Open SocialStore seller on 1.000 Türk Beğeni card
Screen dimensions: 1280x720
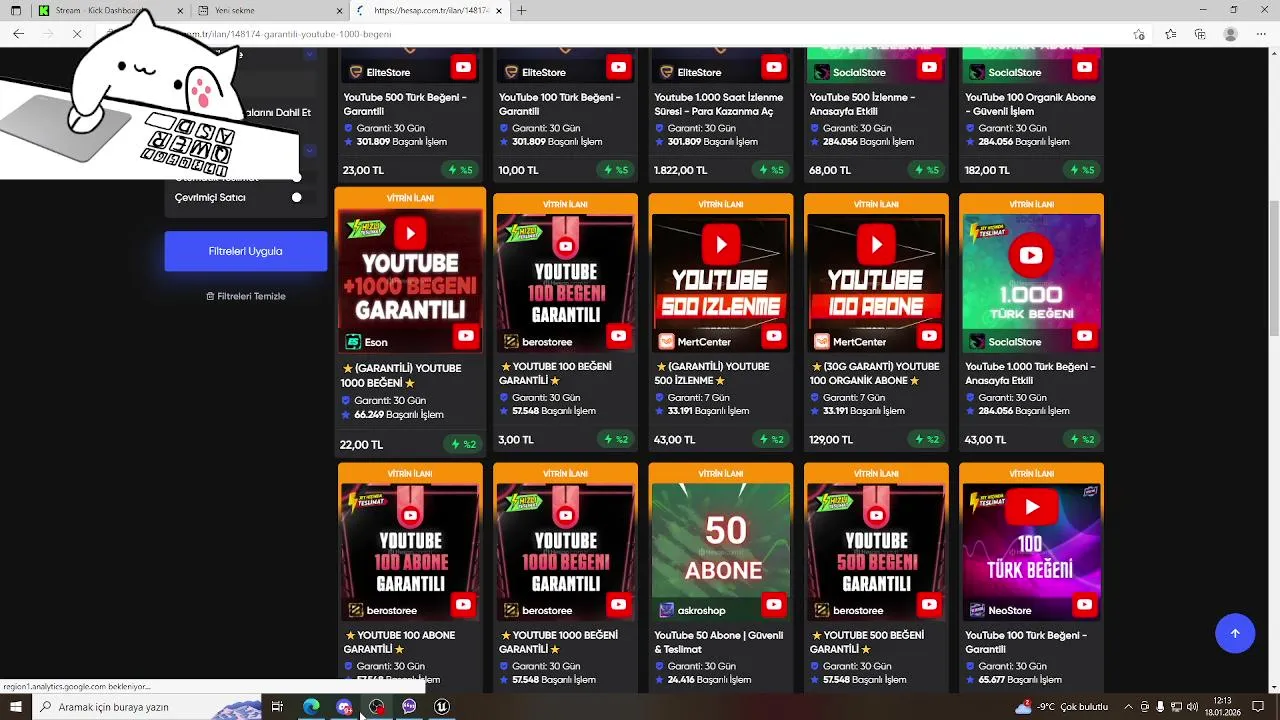click(1005, 342)
